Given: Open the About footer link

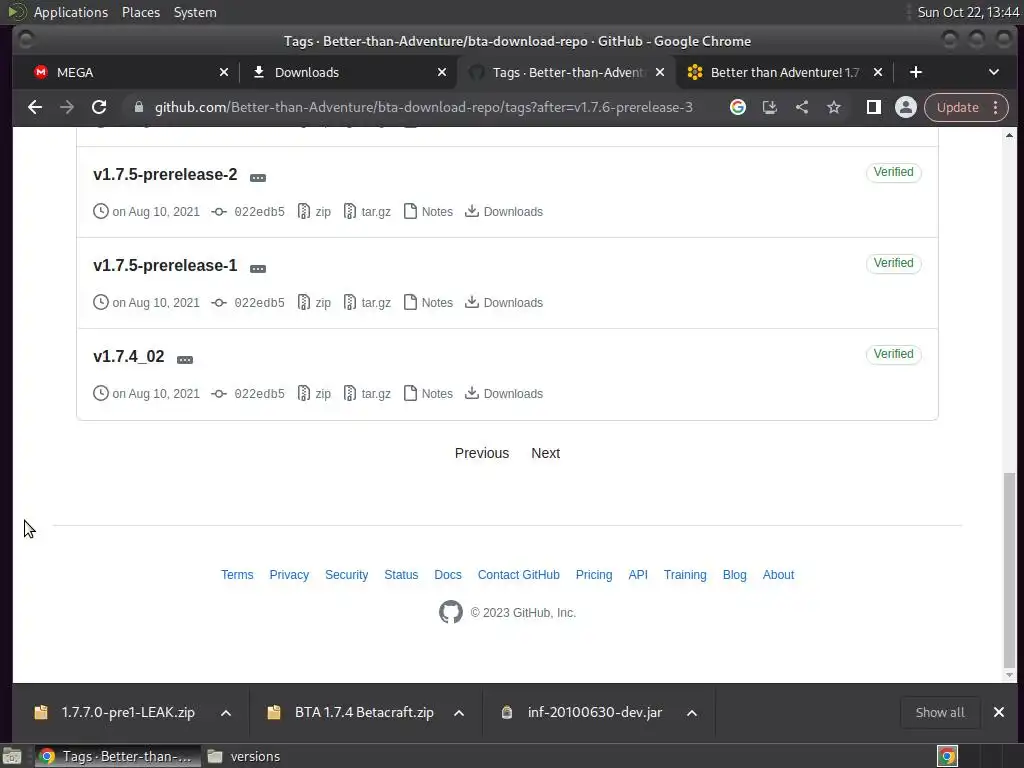Looking at the screenshot, I should tap(778, 575).
